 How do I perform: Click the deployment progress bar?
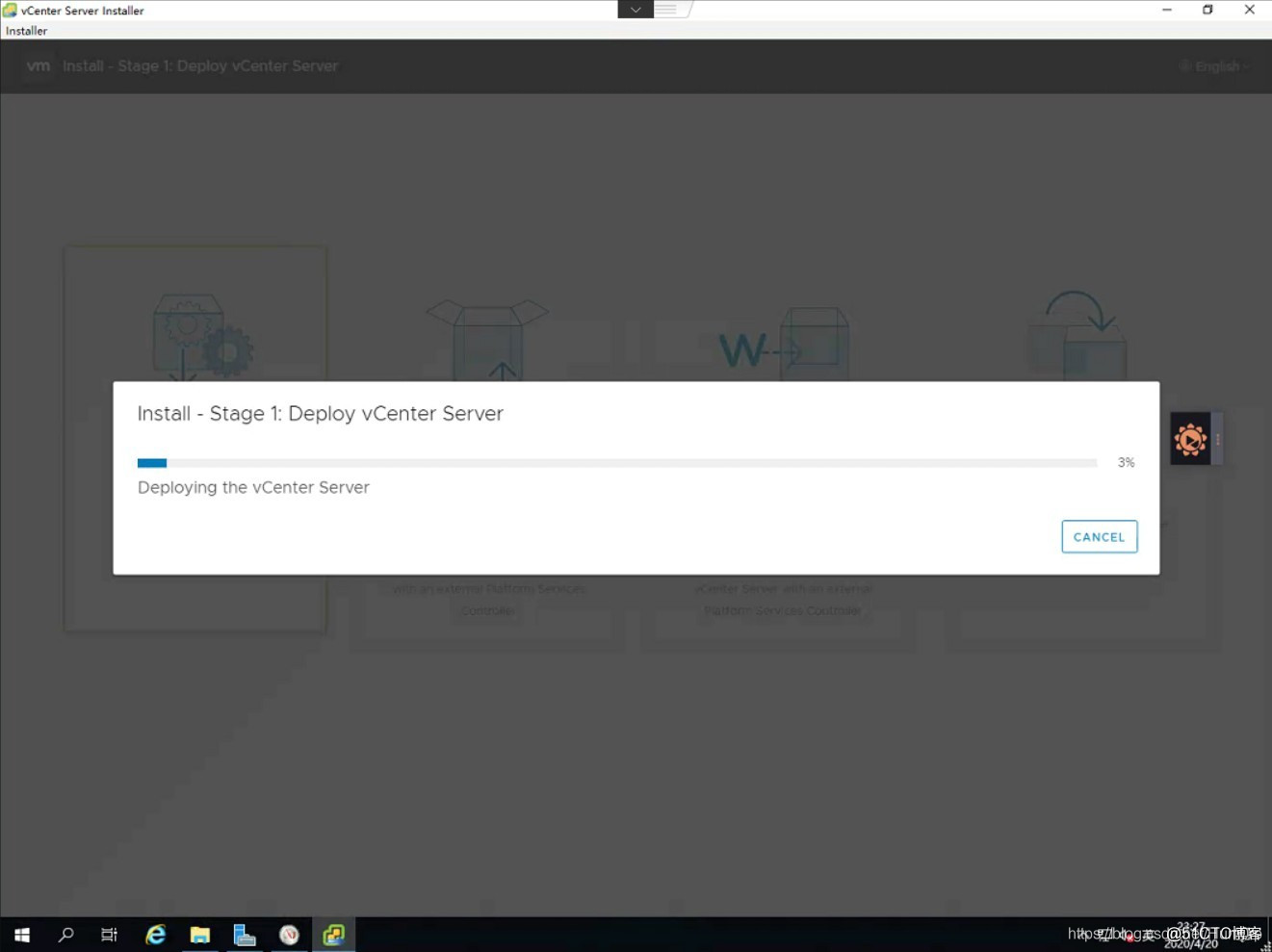click(617, 463)
